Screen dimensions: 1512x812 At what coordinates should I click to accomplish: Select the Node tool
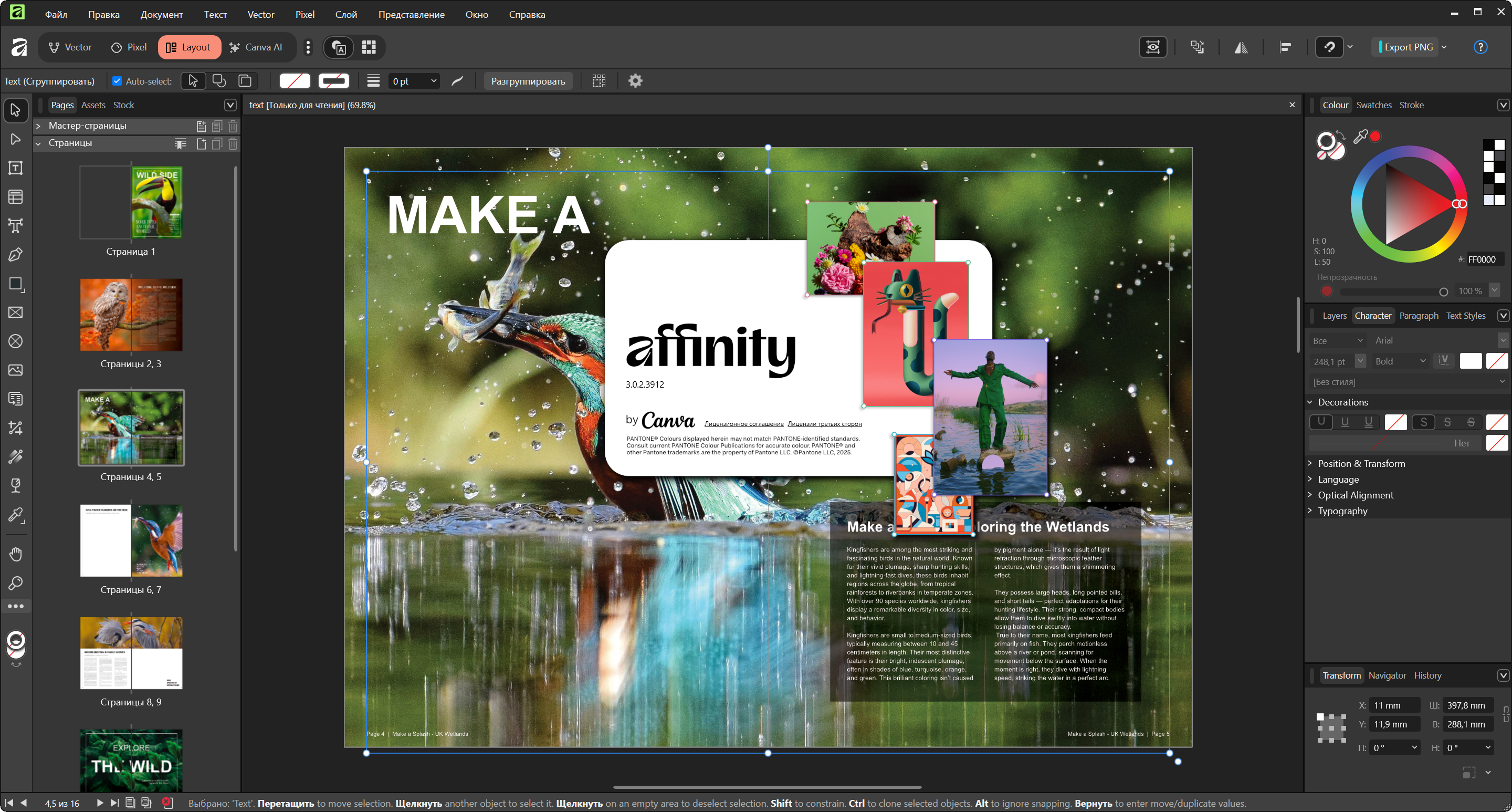[16, 139]
